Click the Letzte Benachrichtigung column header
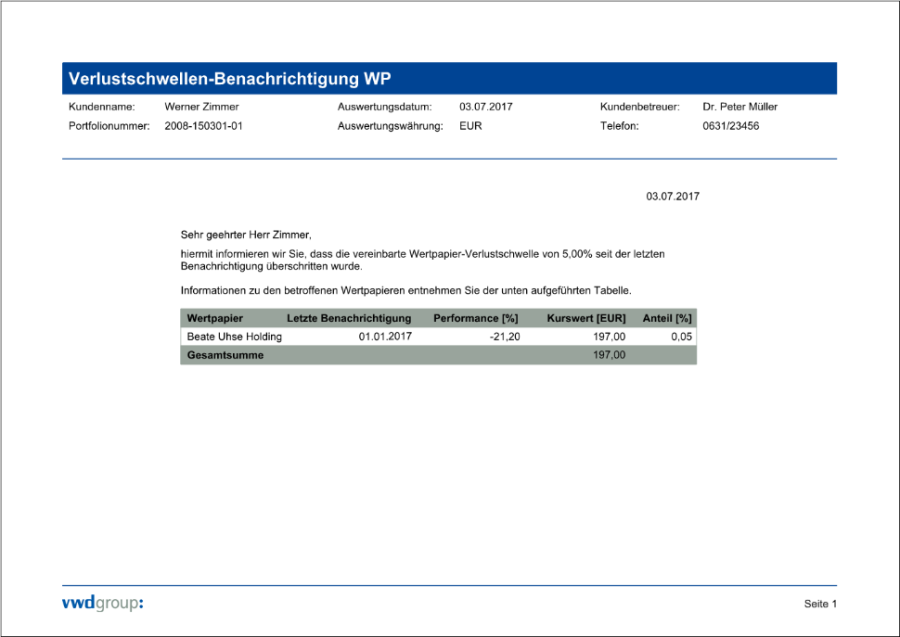 (x=349, y=318)
